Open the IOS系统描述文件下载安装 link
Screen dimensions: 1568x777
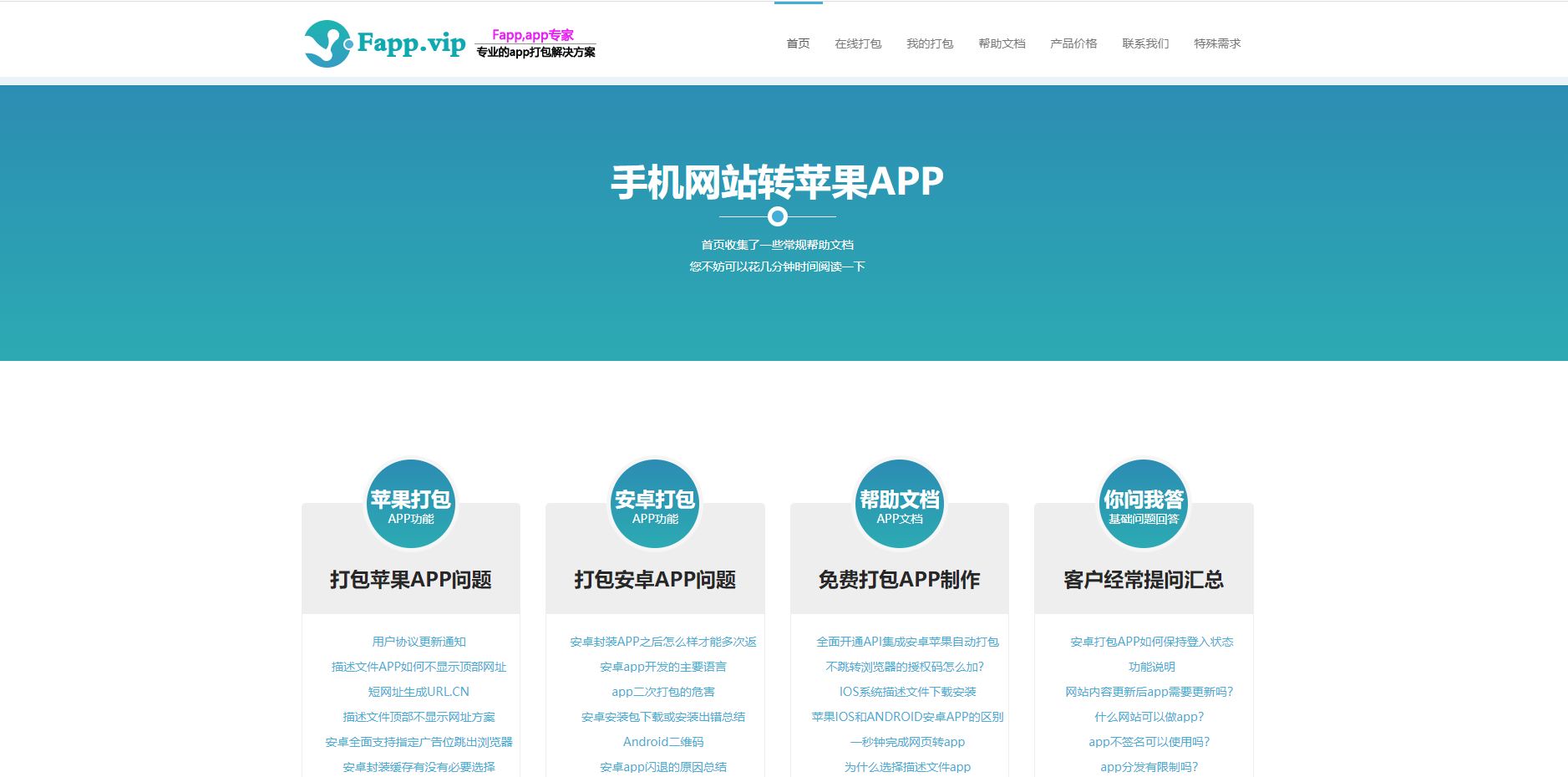908,692
